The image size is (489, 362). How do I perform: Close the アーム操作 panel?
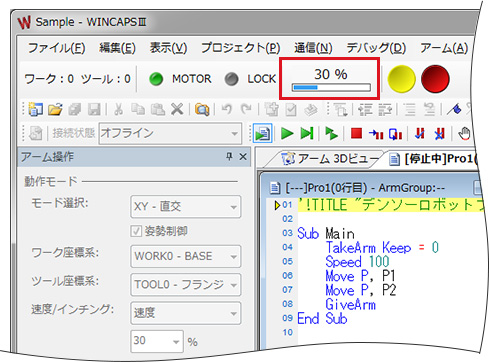[x=243, y=156]
